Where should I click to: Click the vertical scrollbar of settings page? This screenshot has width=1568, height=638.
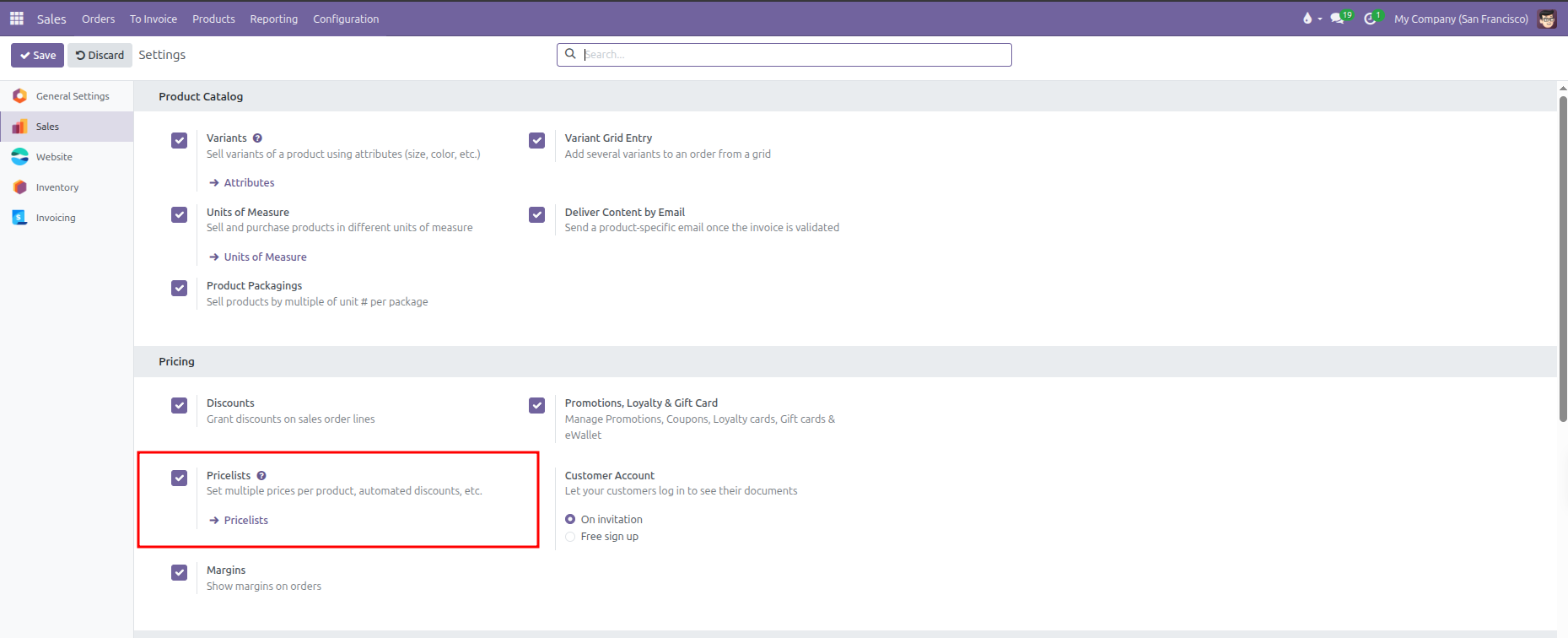1563,259
